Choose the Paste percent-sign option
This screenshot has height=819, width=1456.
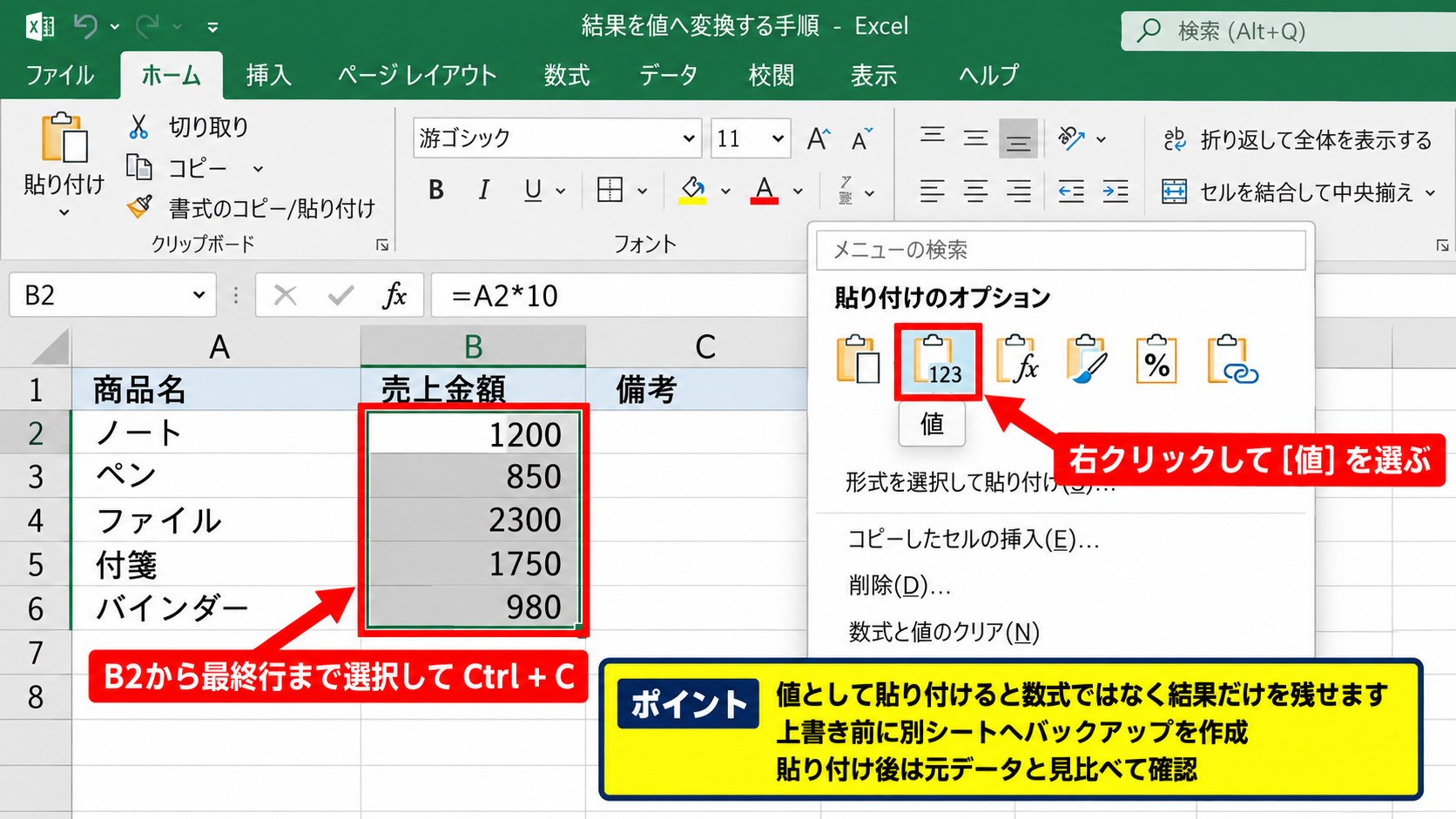tap(1156, 360)
